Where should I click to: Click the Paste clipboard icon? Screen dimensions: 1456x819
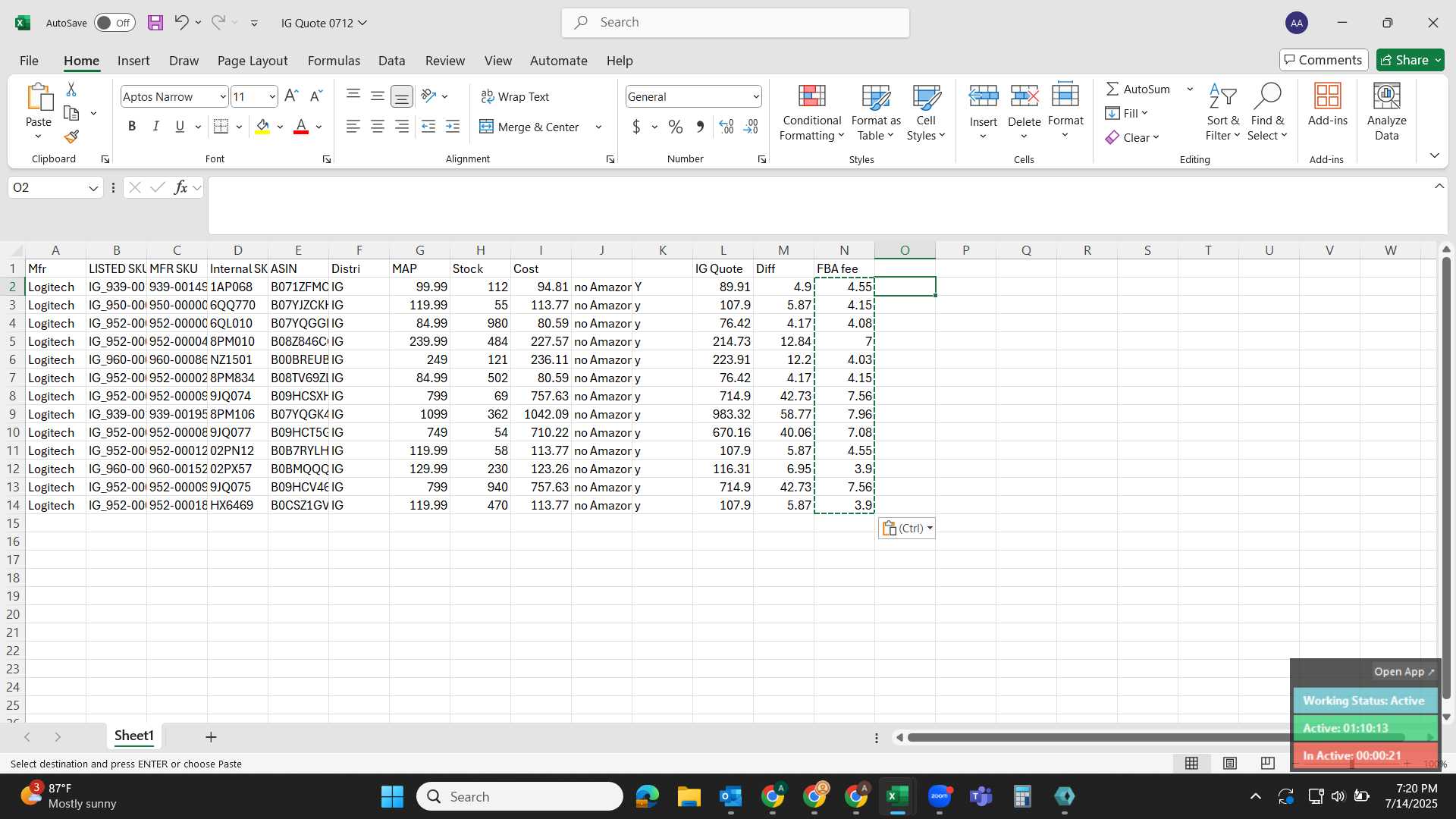(x=39, y=98)
